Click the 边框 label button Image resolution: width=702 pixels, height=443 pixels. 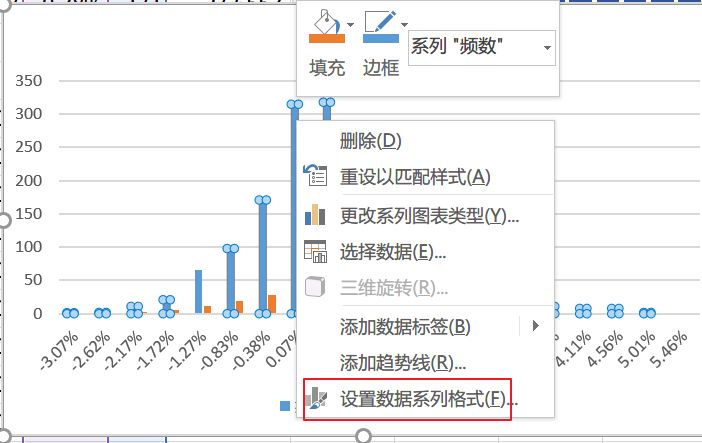380,68
